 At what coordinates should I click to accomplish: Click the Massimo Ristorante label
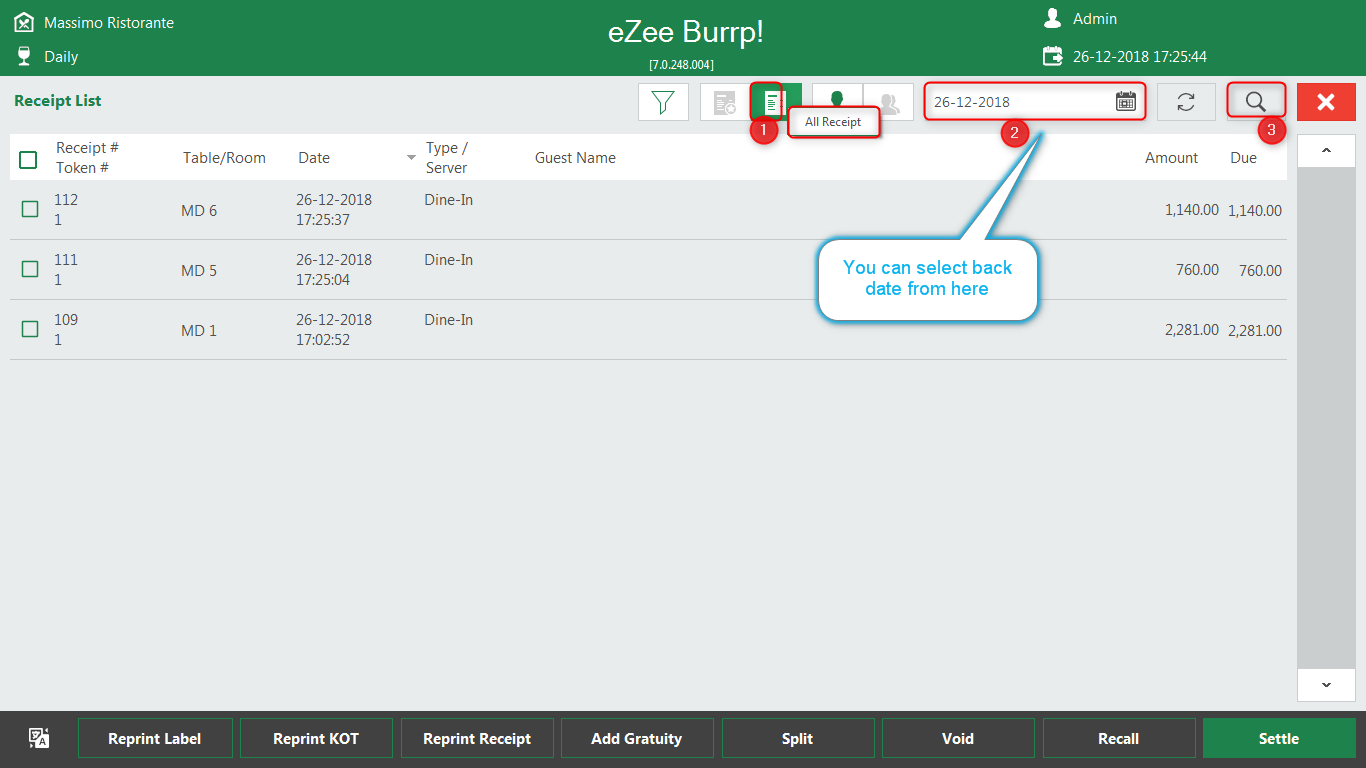(x=109, y=22)
